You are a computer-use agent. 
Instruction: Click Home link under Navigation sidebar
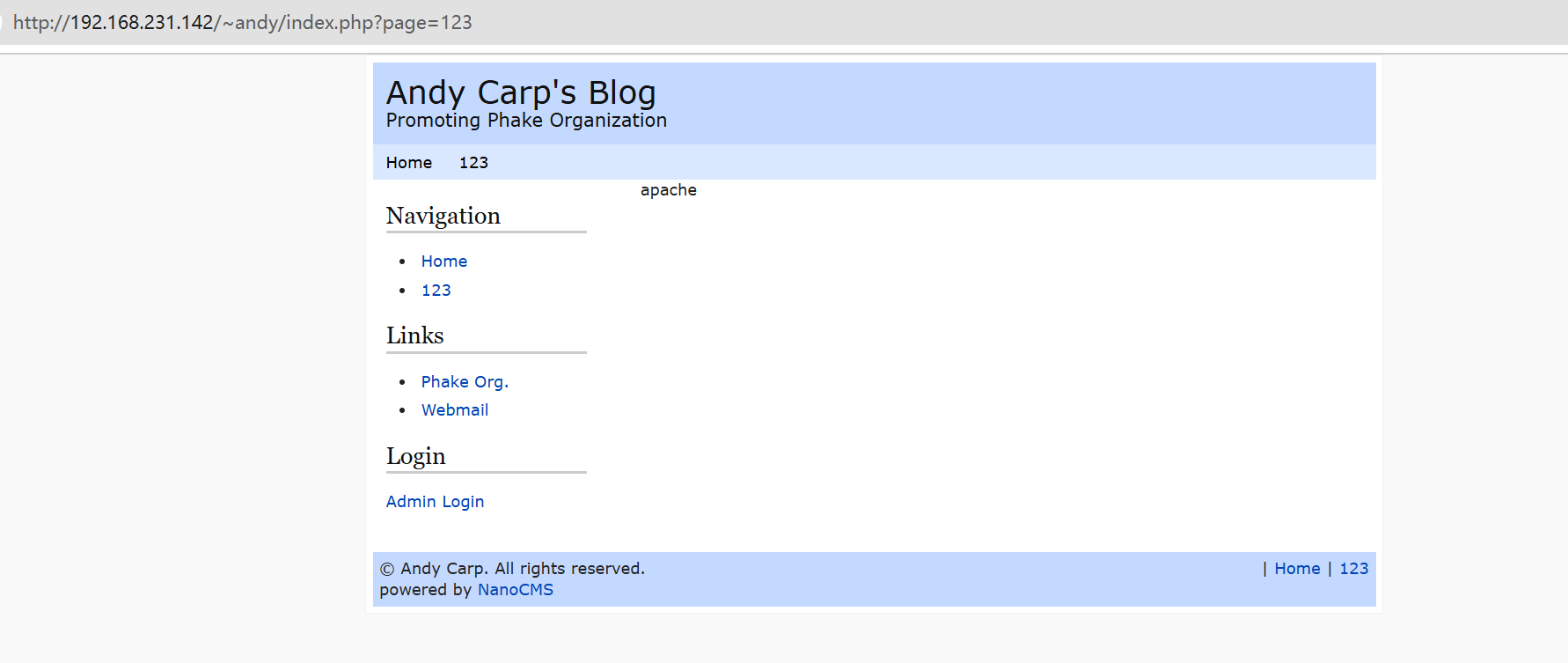(x=444, y=262)
